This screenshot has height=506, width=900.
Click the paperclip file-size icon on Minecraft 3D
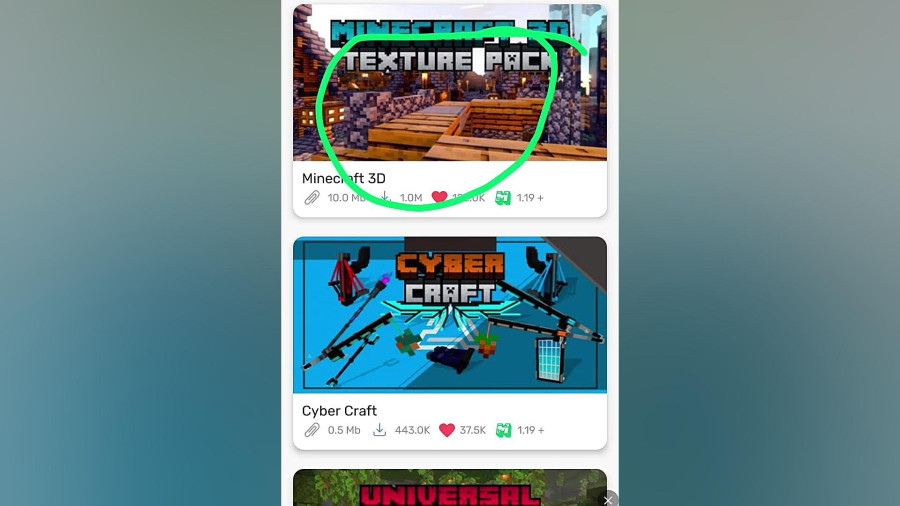[x=312, y=198]
